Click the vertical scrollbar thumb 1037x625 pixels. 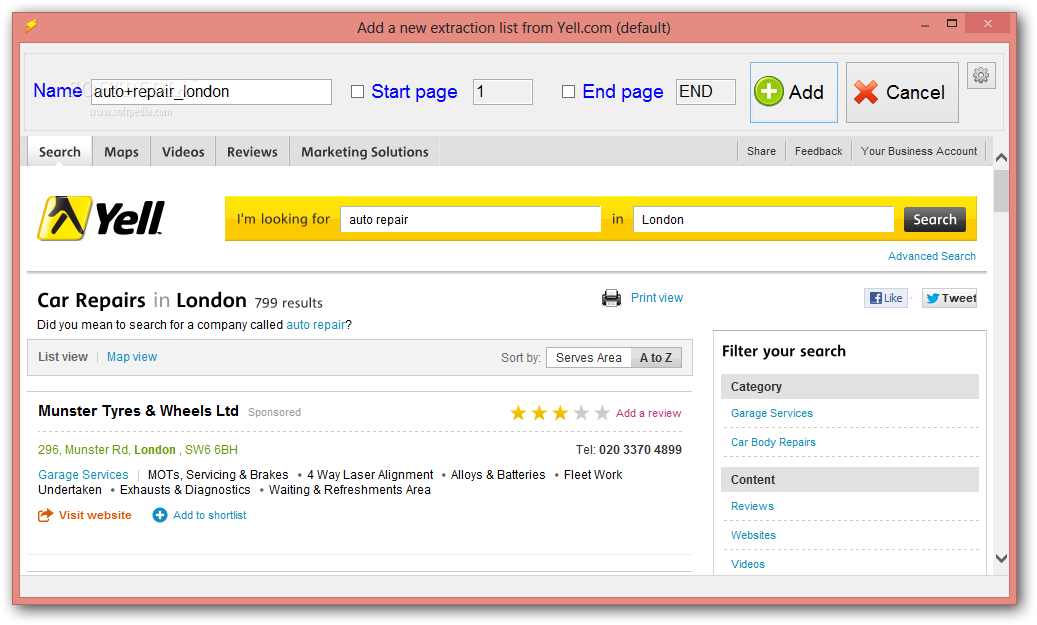1001,190
